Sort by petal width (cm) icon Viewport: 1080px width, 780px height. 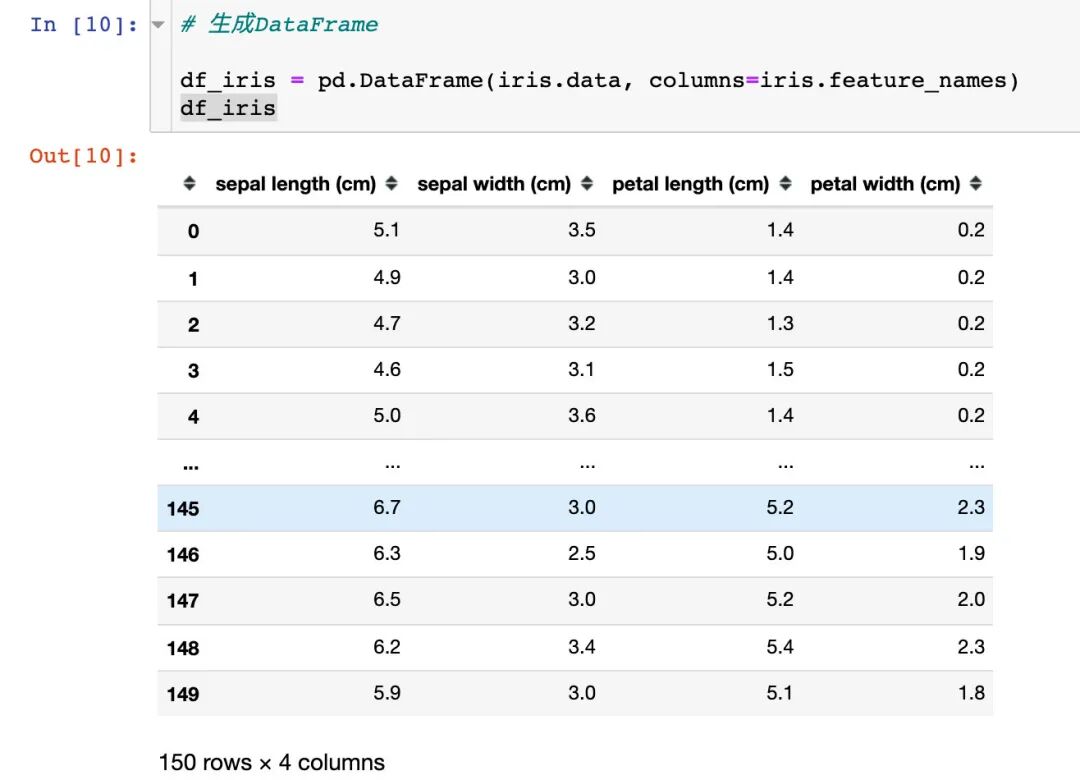pos(975,183)
